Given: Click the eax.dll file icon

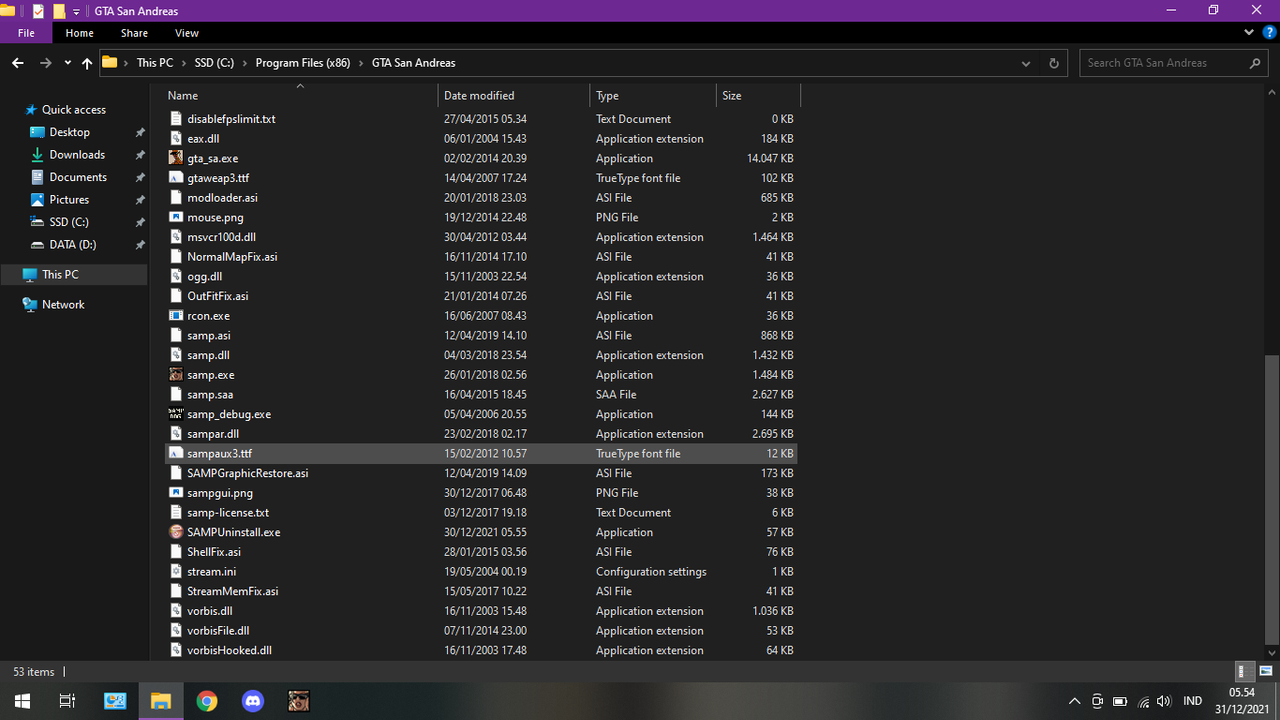Looking at the screenshot, I should [x=176, y=139].
